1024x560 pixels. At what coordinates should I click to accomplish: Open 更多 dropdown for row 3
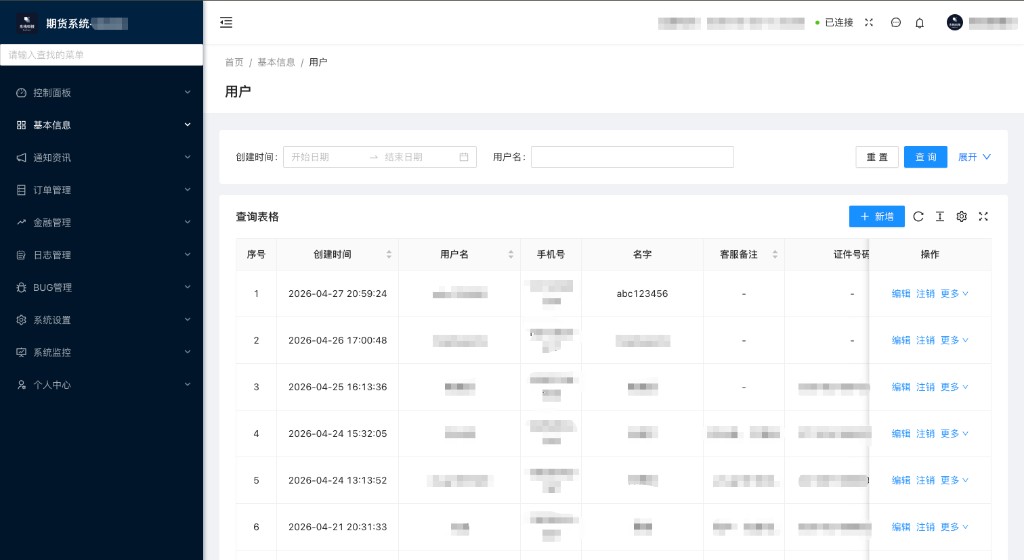[x=954, y=387]
